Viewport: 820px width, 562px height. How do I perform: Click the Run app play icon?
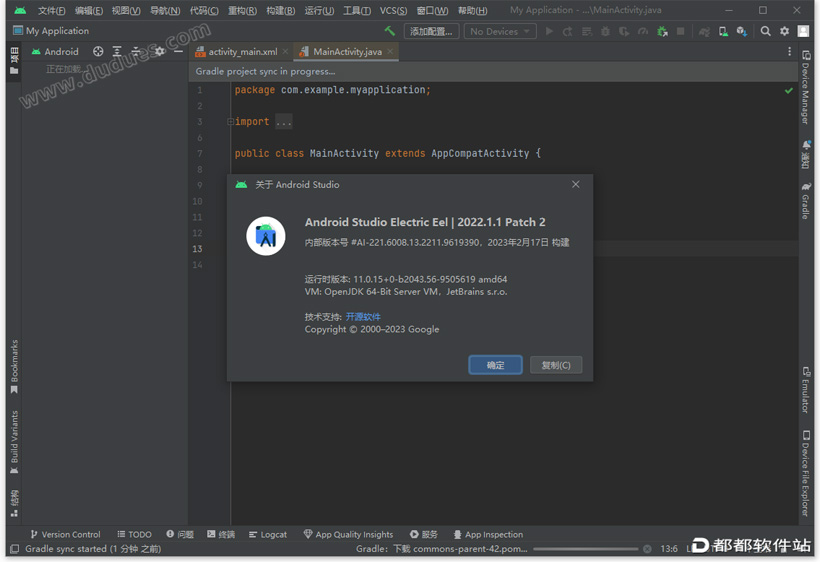pos(549,31)
